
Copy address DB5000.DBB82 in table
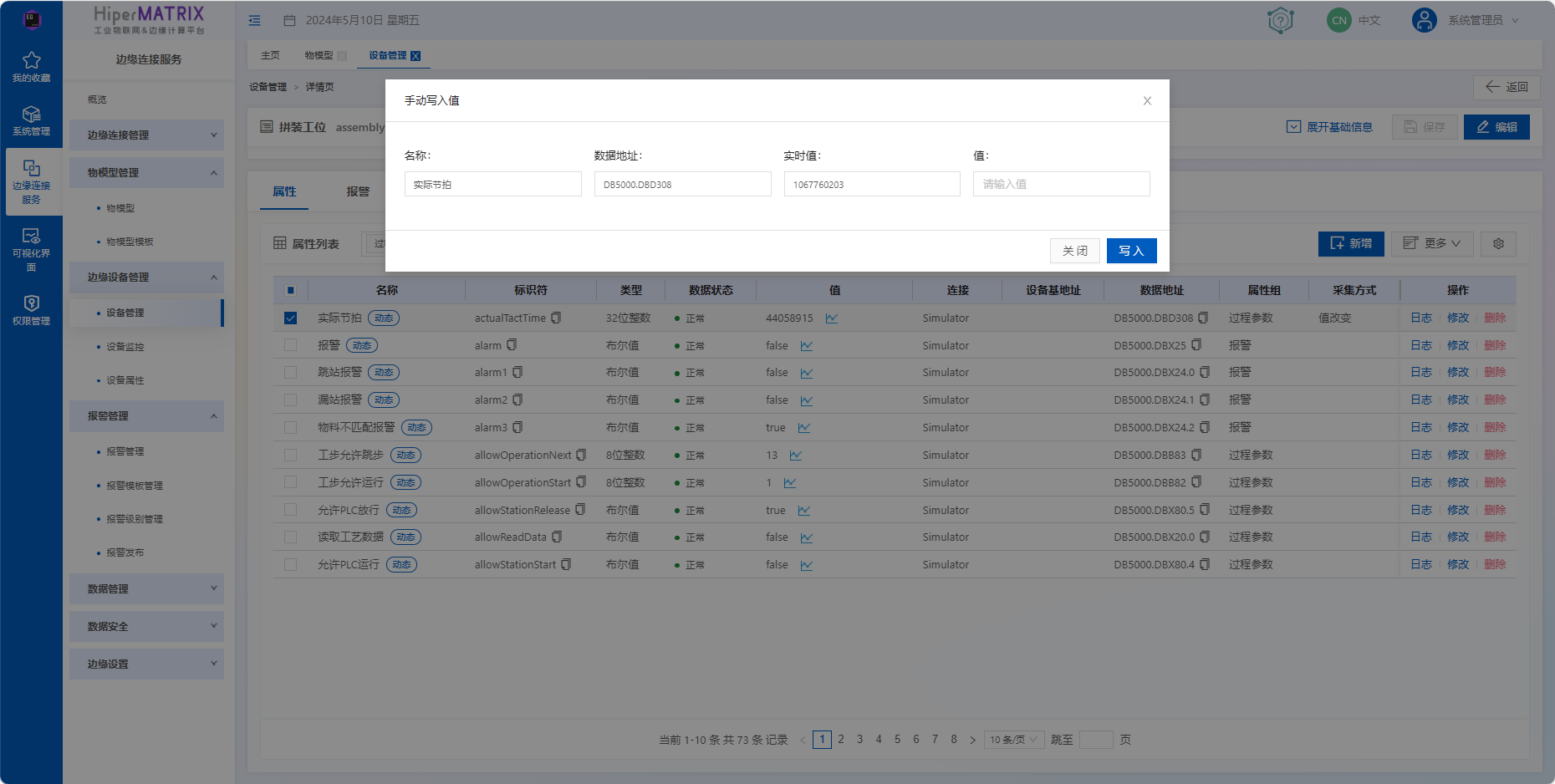pyautogui.click(x=1196, y=482)
